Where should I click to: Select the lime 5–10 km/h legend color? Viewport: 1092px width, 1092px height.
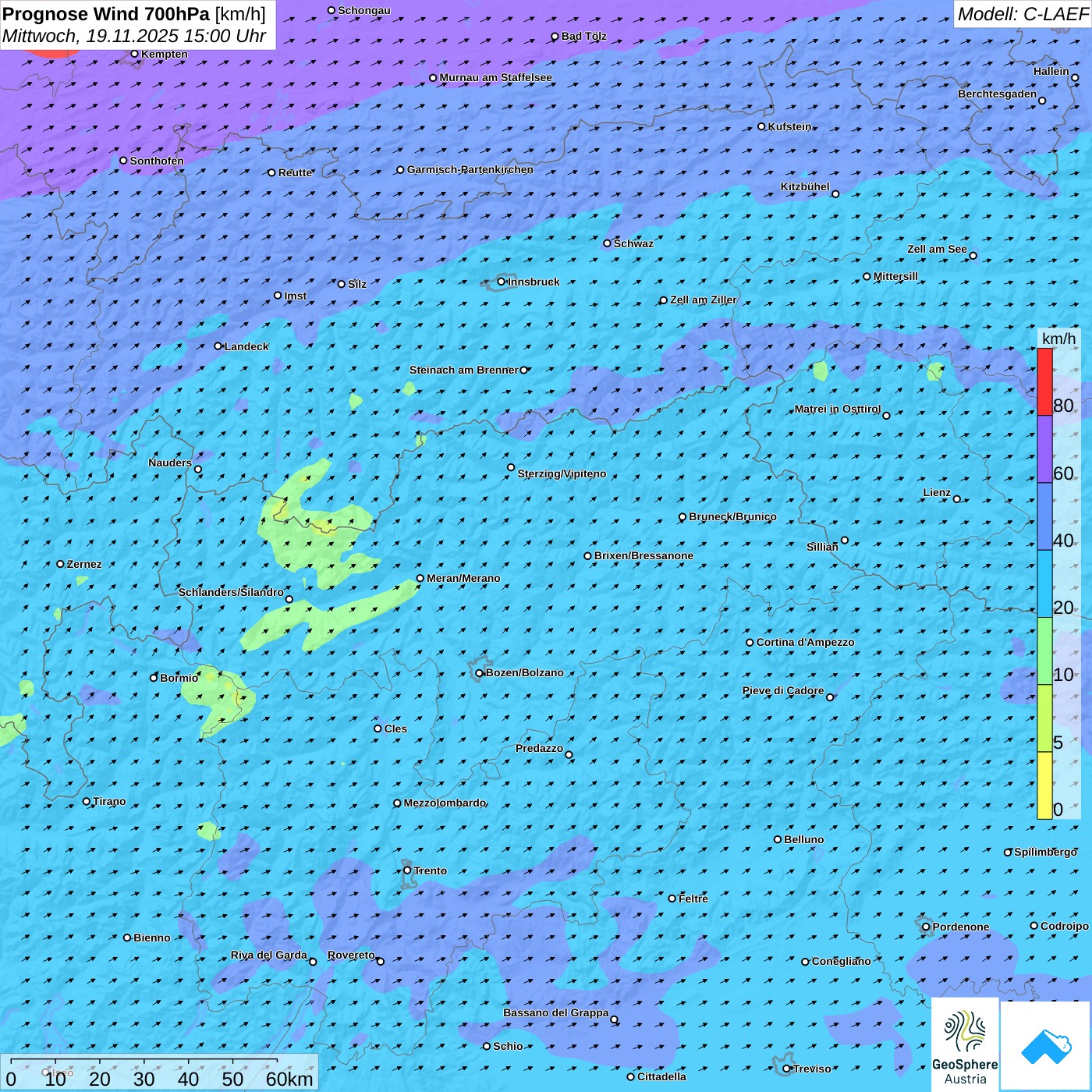1044,718
